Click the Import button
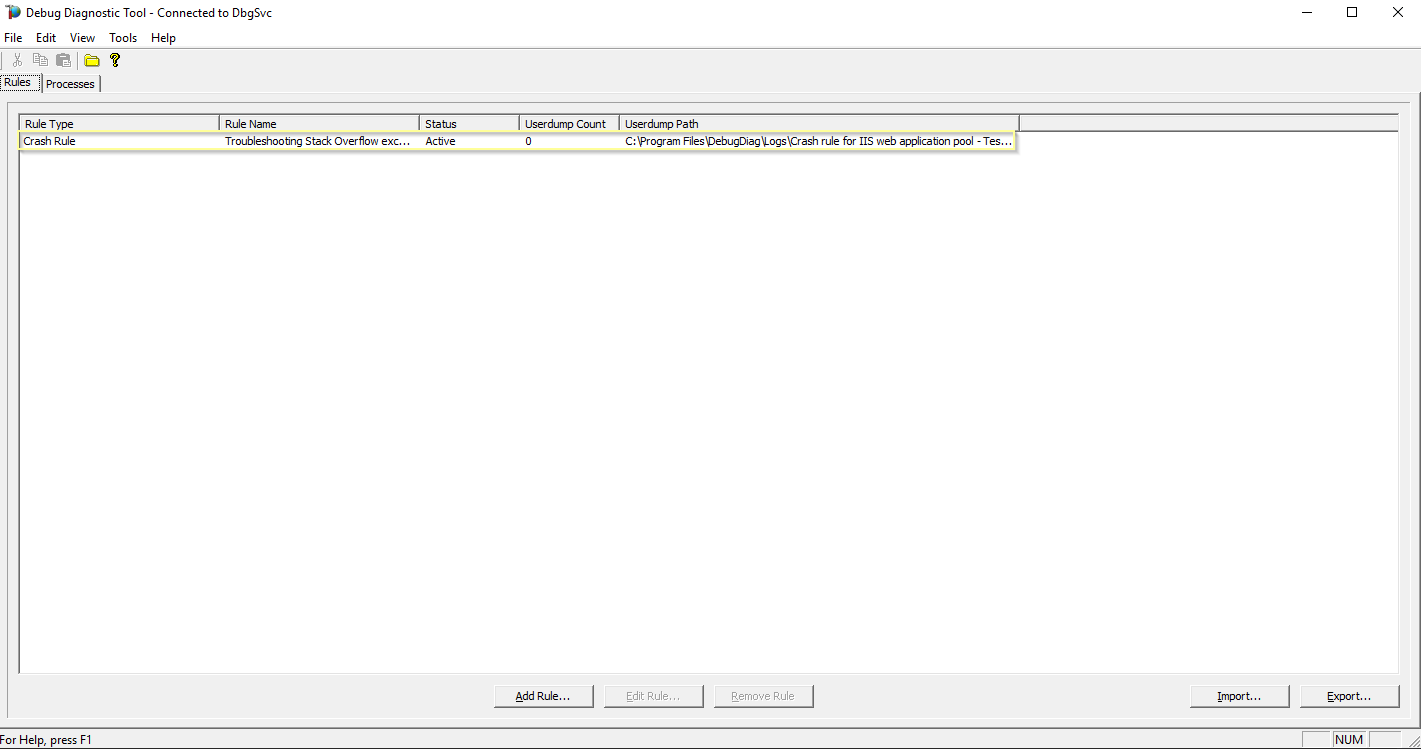Screen dimensions: 1421x749 coord(1239,696)
